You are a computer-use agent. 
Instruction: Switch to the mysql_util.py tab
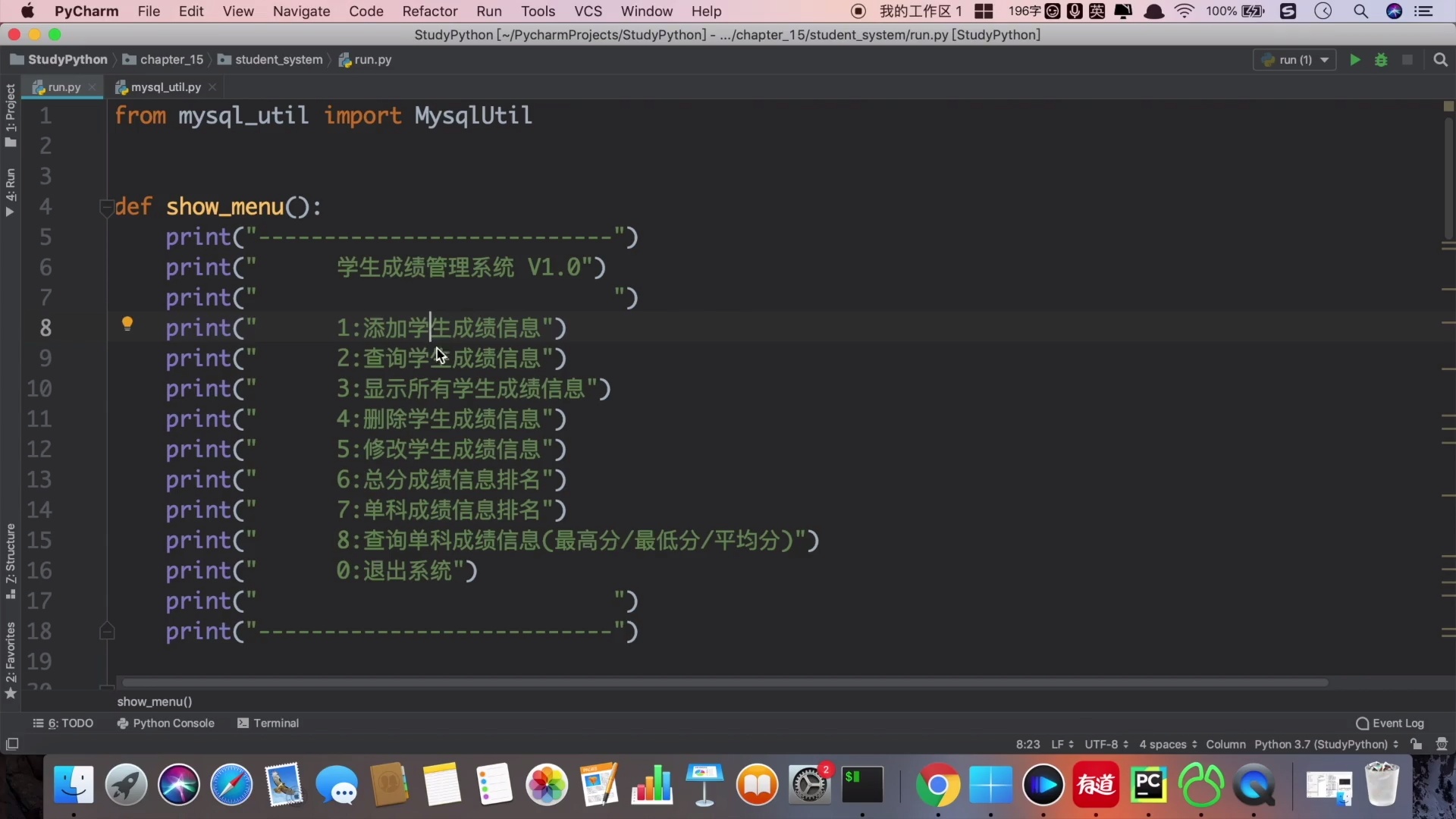coord(165,87)
